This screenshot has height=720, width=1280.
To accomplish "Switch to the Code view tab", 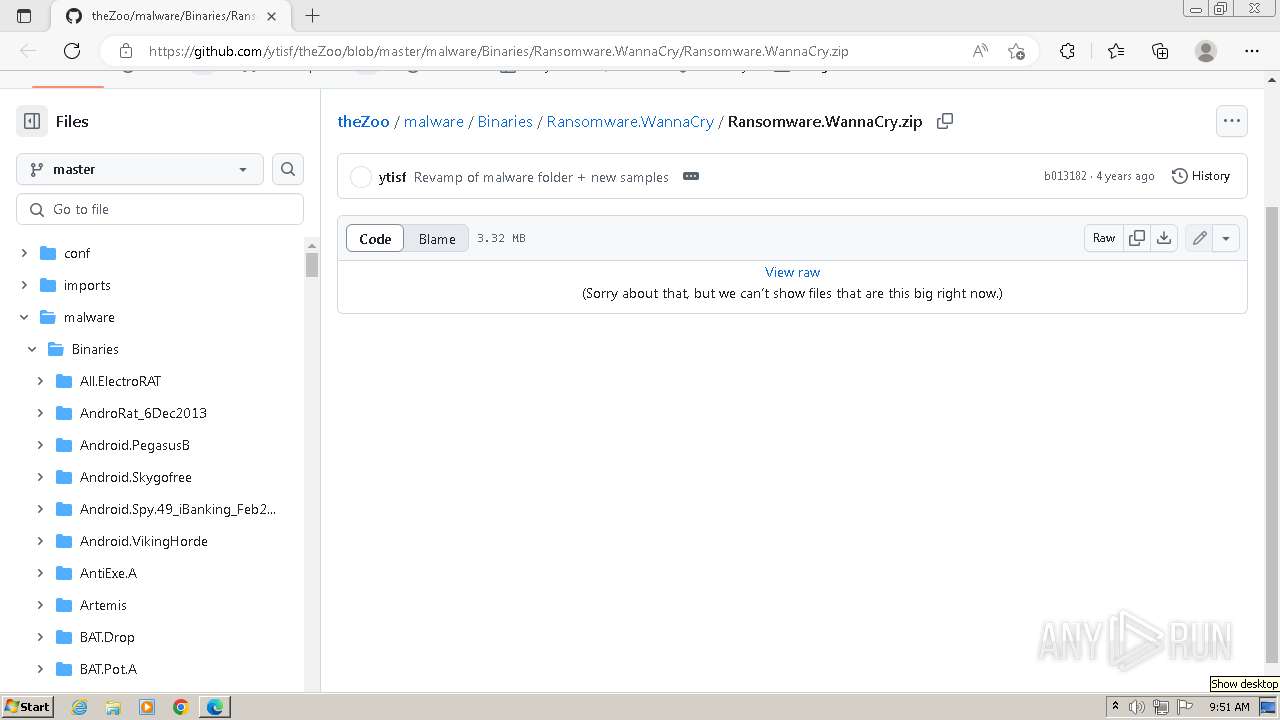I will click(375, 238).
